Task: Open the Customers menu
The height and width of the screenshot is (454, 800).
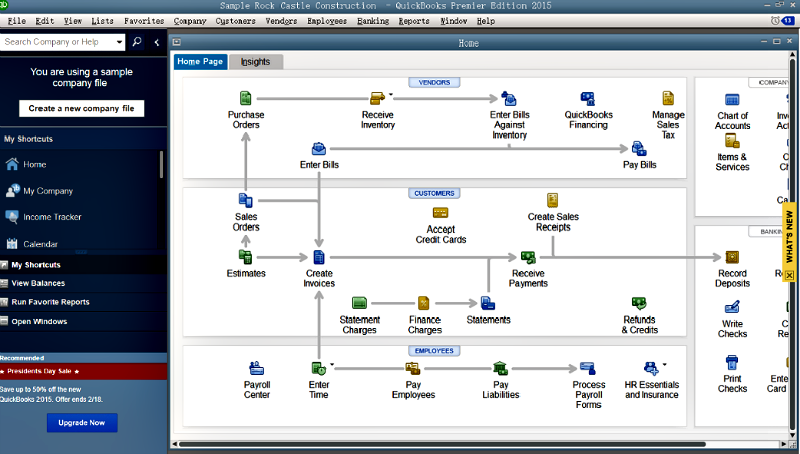Action: [235, 21]
